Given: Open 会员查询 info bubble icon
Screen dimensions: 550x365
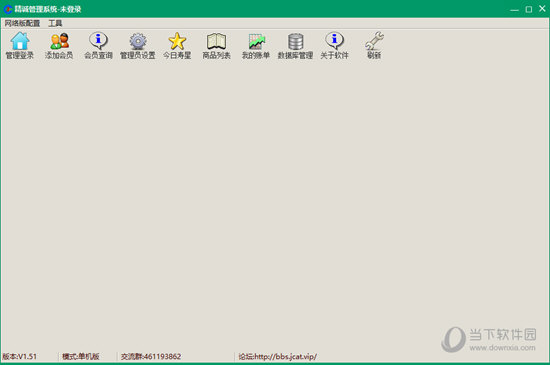Looking at the screenshot, I should pyautogui.click(x=98, y=41).
